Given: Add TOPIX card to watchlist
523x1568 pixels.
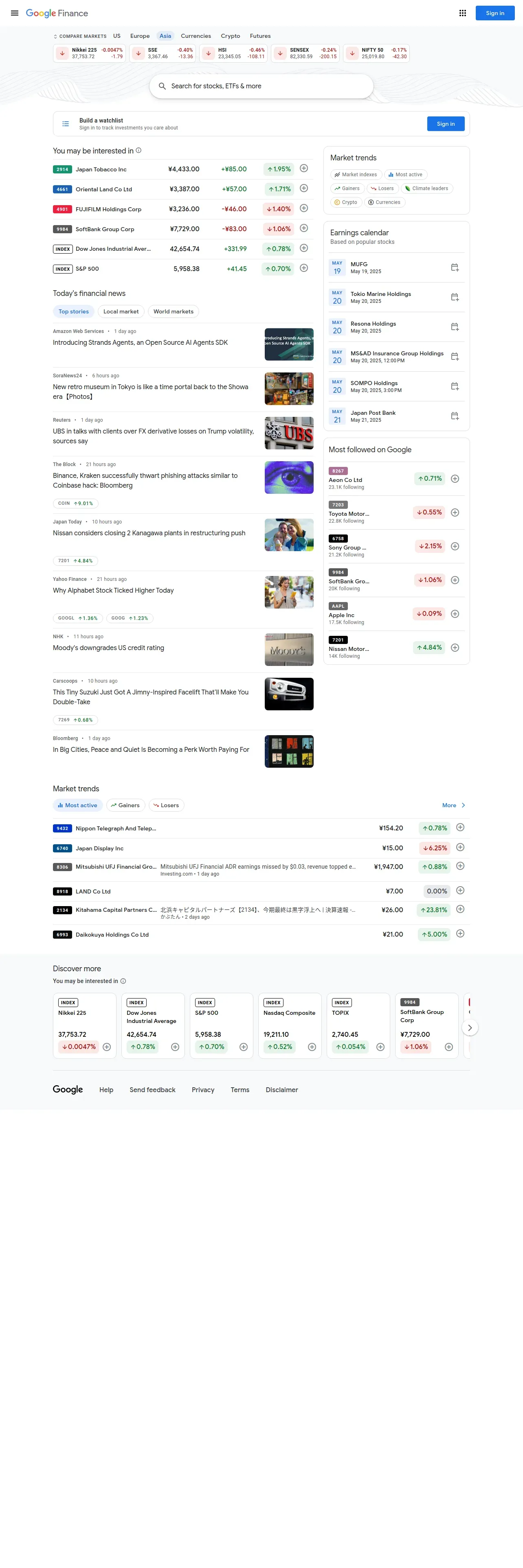Looking at the screenshot, I should (x=380, y=1047).
